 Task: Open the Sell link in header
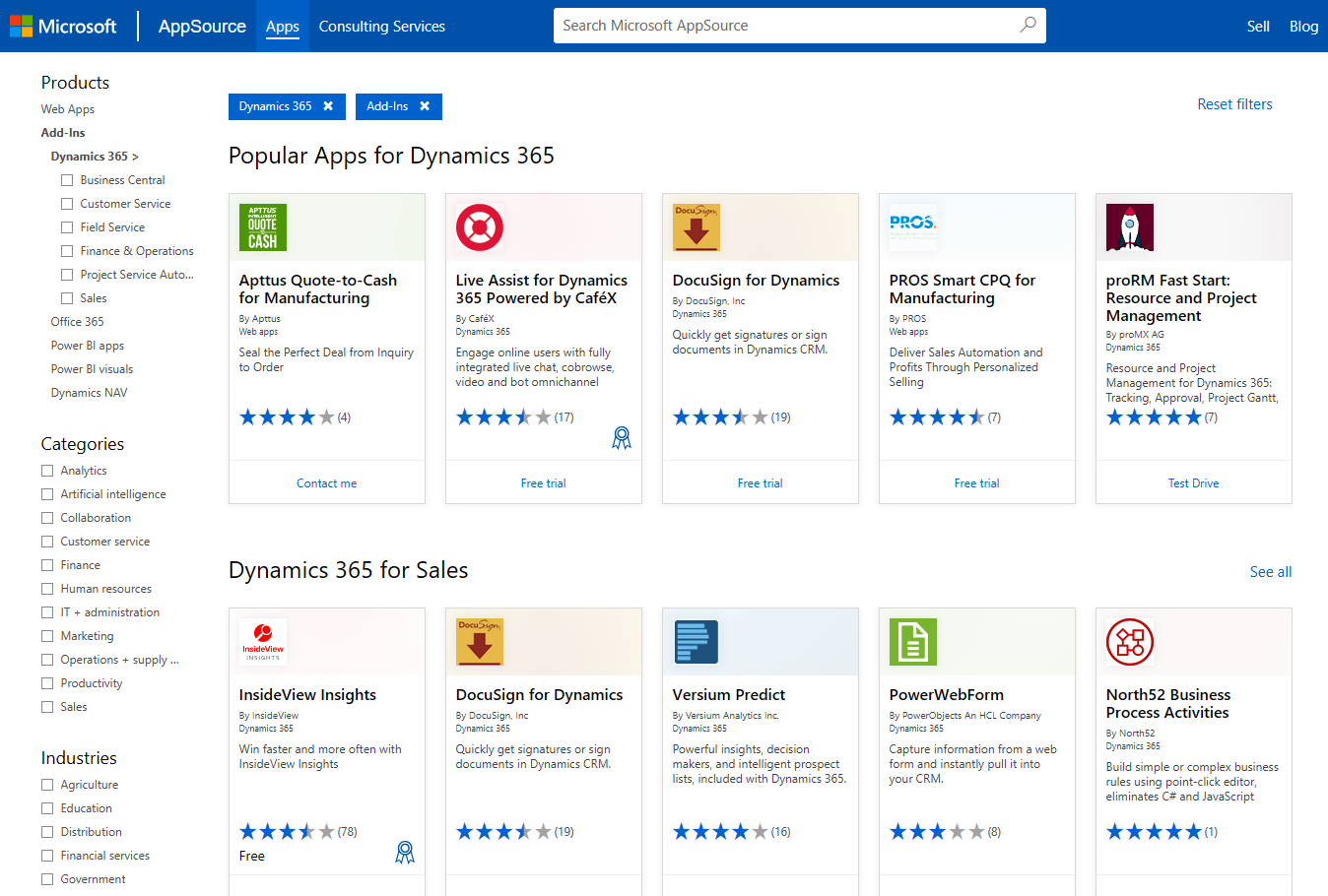(x=1258, y=27)
